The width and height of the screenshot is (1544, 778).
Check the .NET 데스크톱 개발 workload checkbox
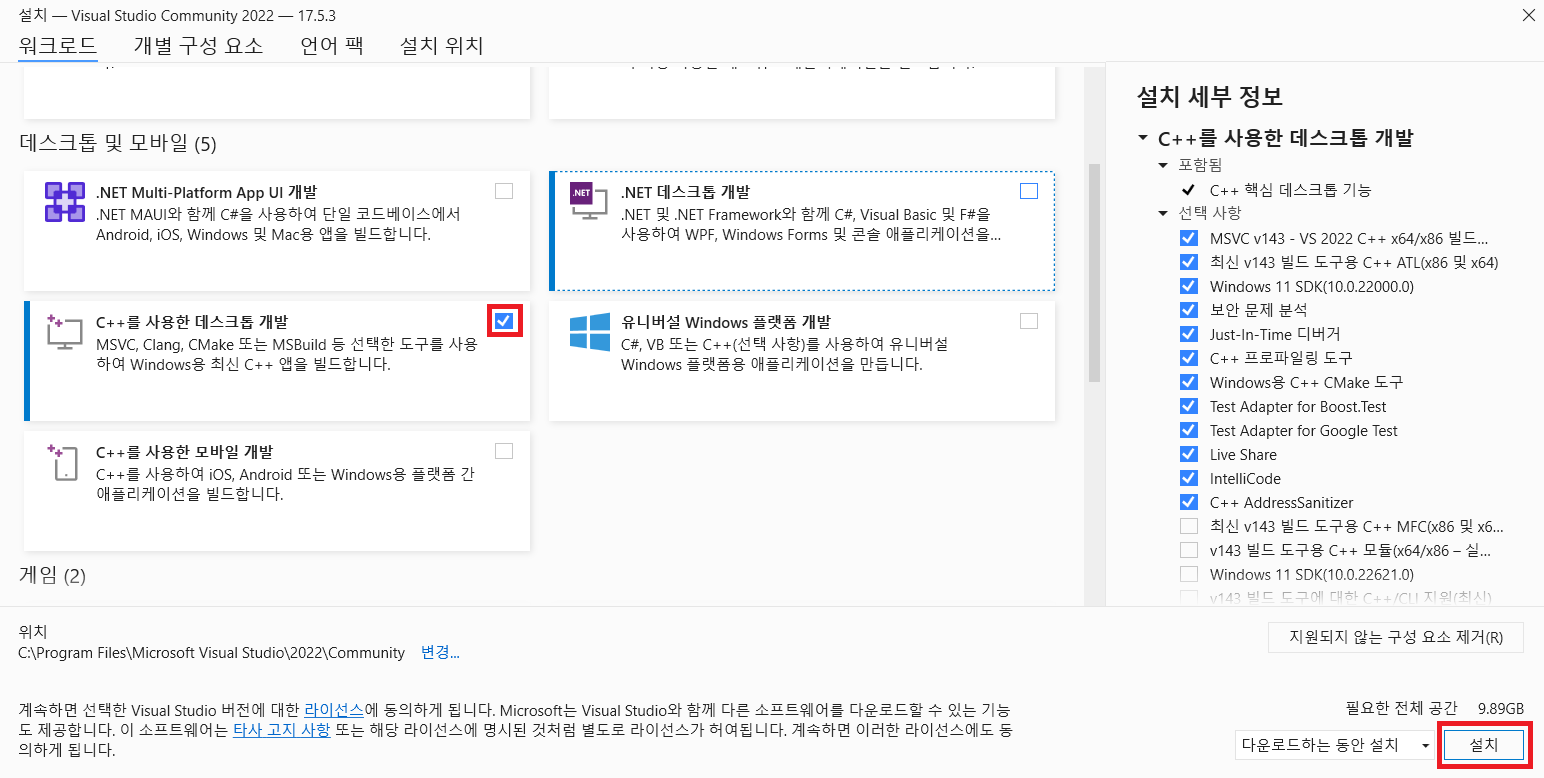[x=1029, y=191]
